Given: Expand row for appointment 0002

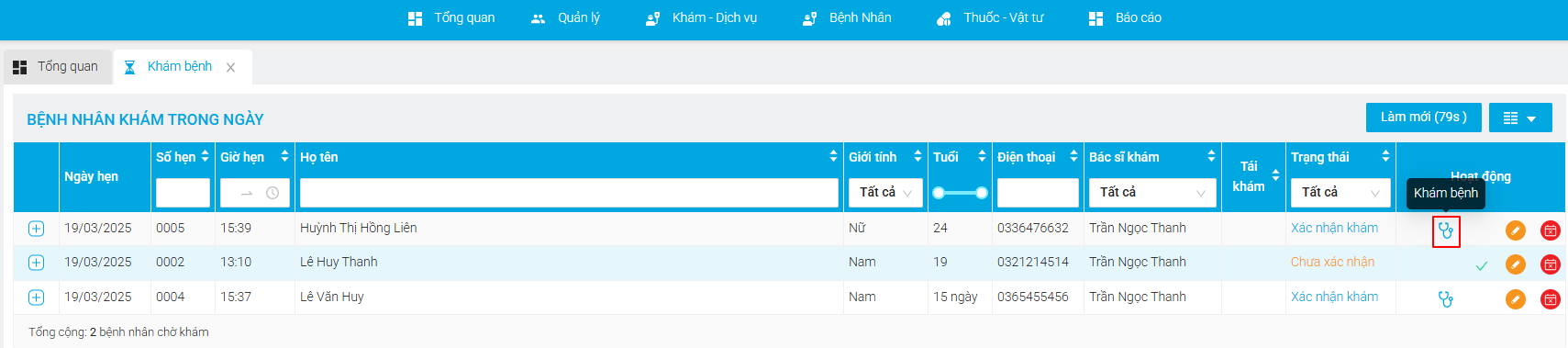Looking at the screenshot, I should coord(37,263).
